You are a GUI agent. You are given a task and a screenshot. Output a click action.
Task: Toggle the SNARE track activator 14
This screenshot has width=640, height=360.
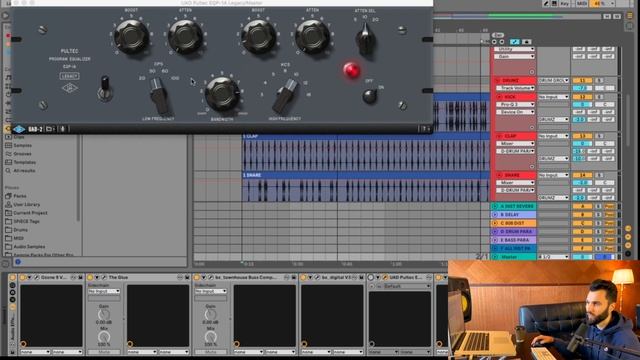tap(582, 175)
